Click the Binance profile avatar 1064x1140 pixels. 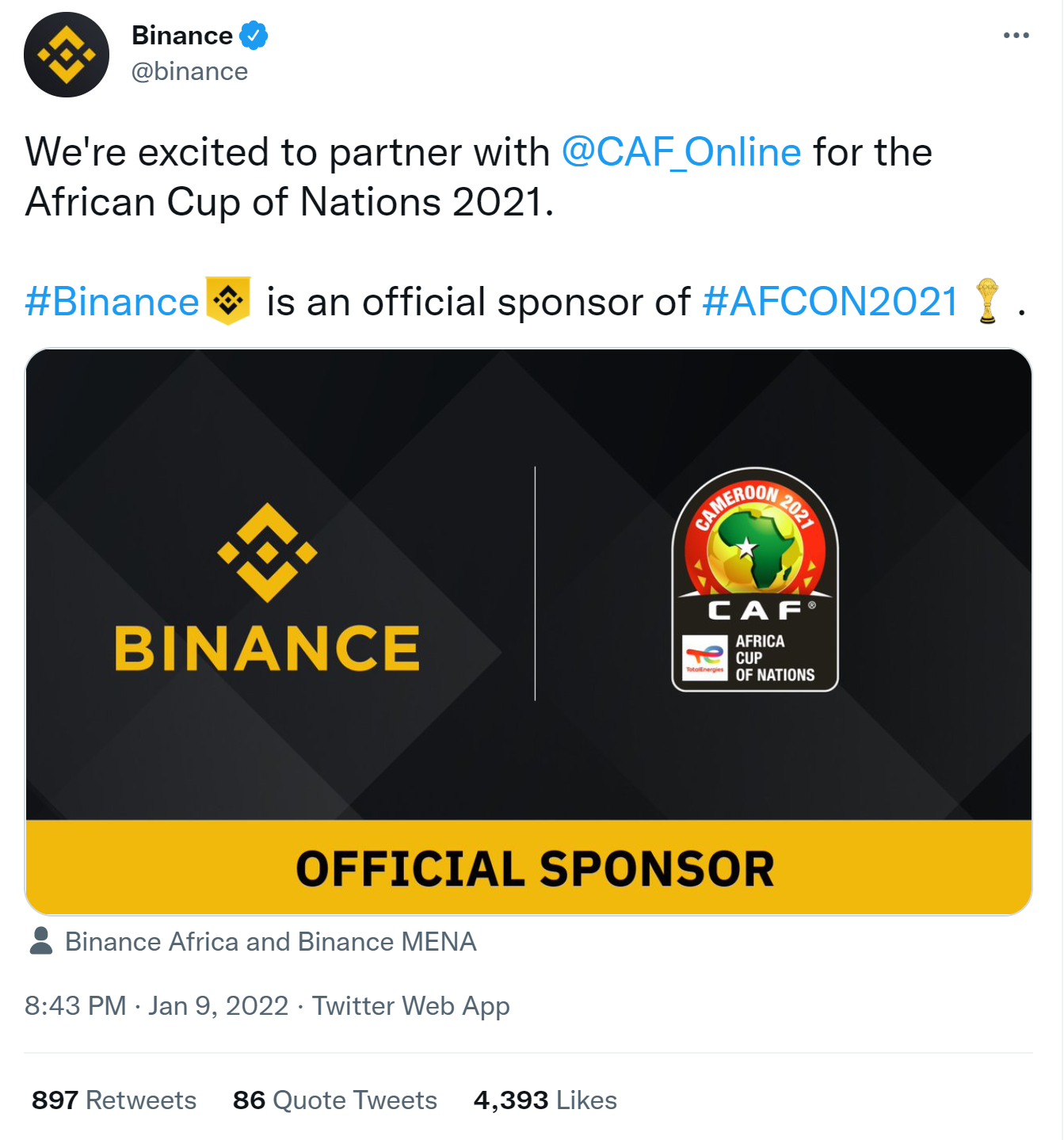pos(67,55)
